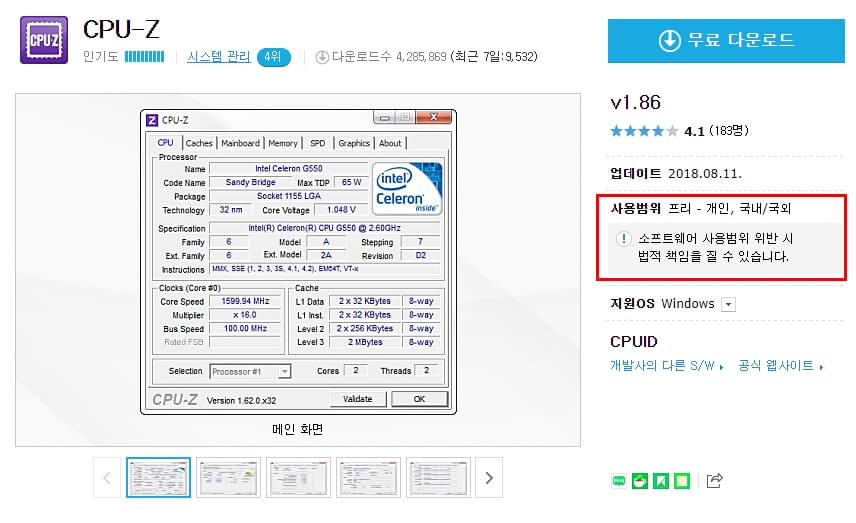Click the download count arrow icon

pyautogui.click(x=322, y=57)
